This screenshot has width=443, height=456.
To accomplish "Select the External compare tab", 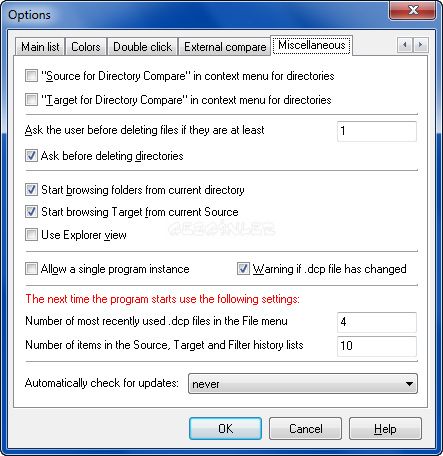I will pyautogui.click(x=225, y=47).
